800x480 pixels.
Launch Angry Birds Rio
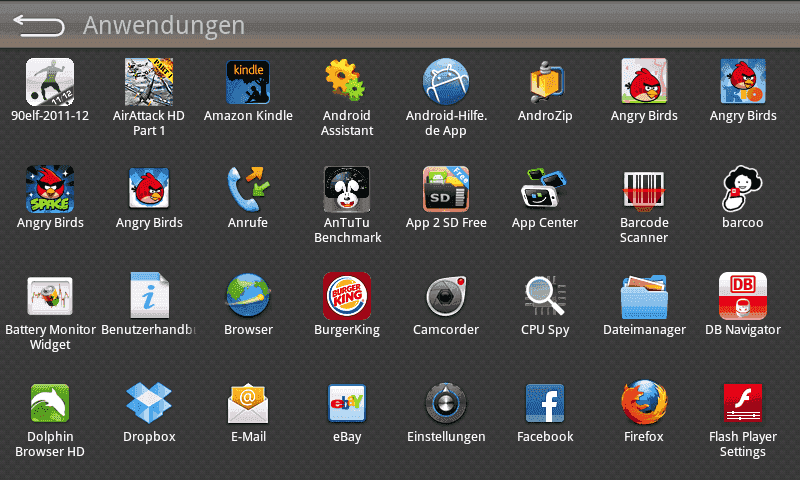click(743, 81)
